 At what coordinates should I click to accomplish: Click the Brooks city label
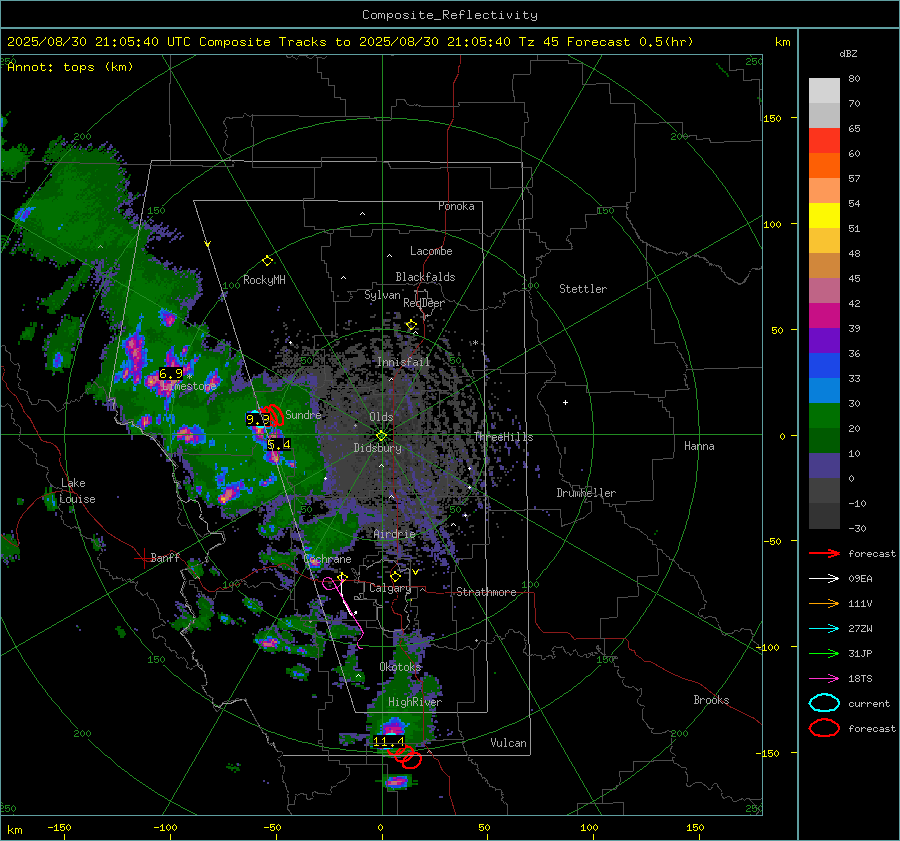tap(711, 700)
